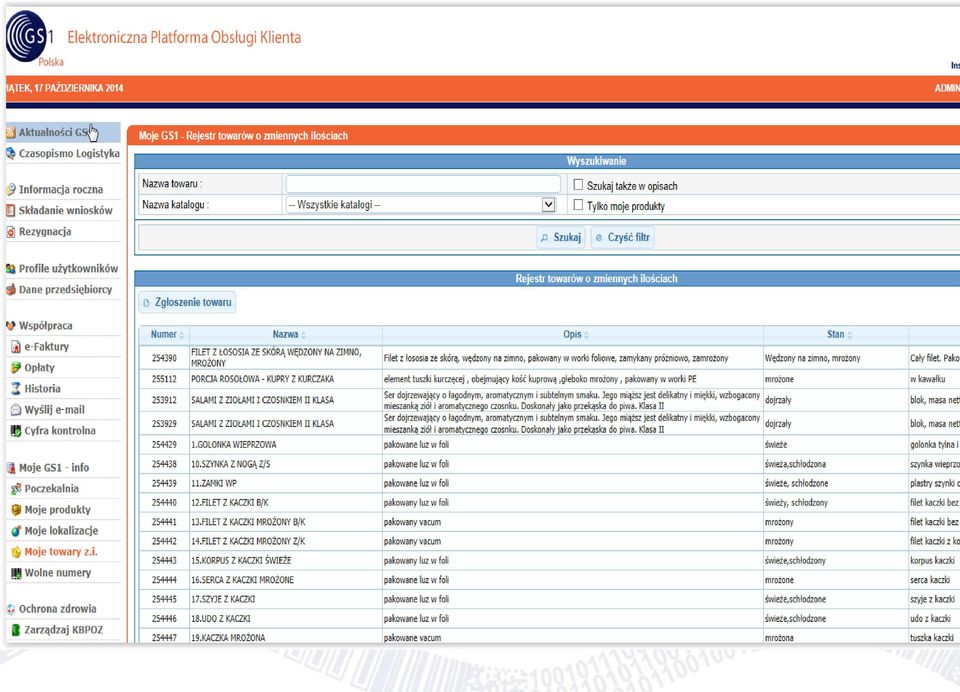
Task: Select Moje towary z.i. in the sidebar
Action: pyautogui.click(x=61, y=552)
